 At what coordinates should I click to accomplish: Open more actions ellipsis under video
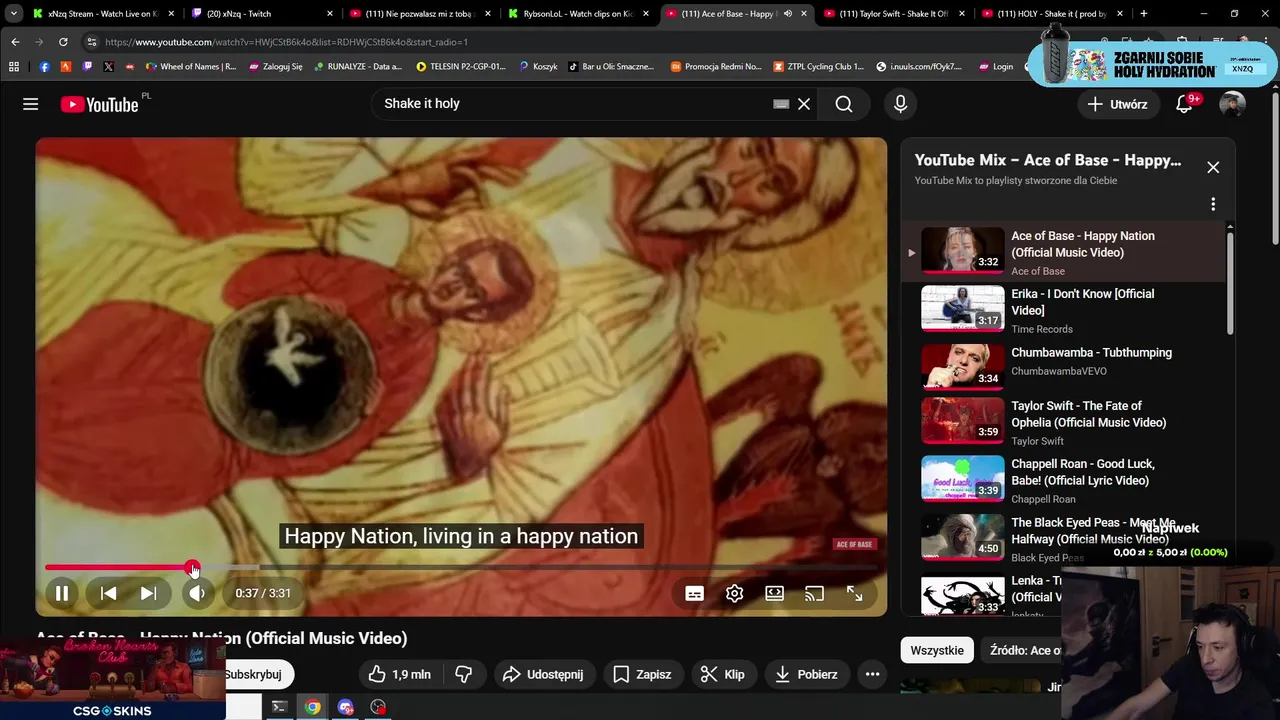coord(872,674)
